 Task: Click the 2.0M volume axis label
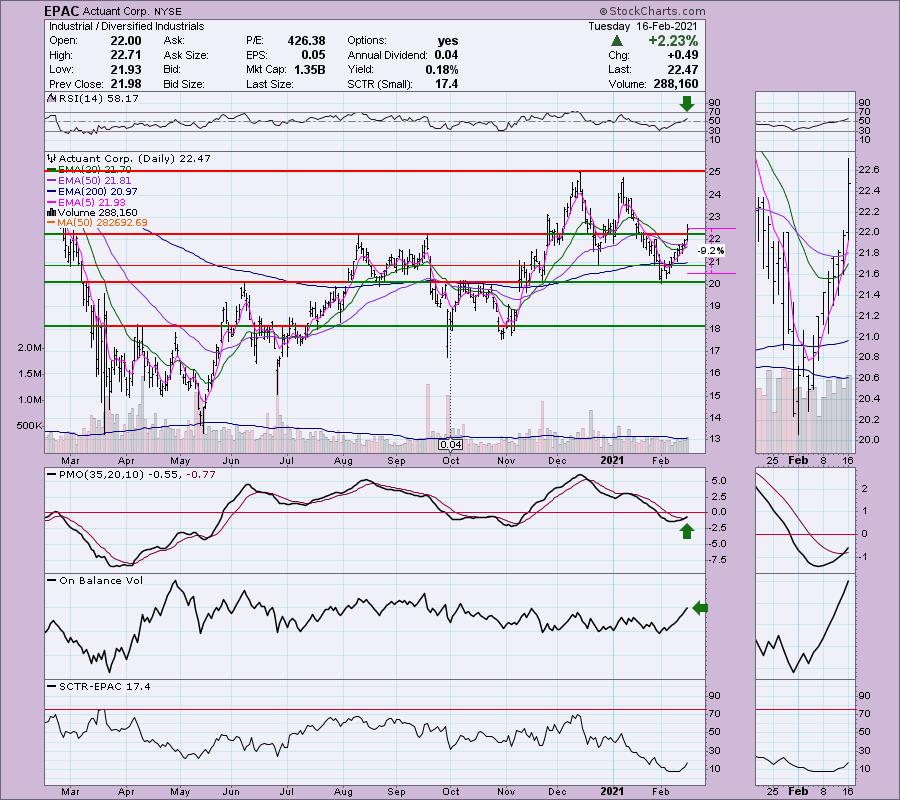point(29,348)
